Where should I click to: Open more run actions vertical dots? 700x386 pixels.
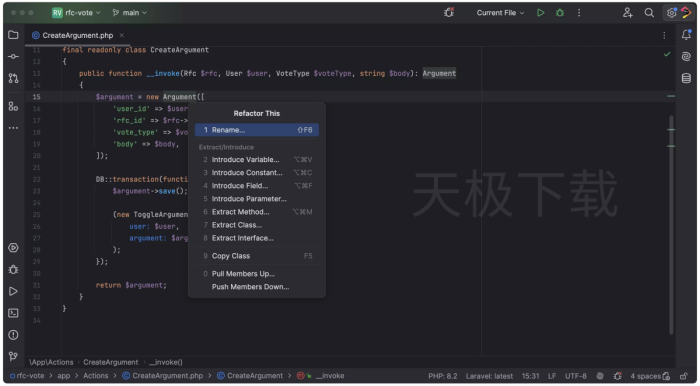579,13
